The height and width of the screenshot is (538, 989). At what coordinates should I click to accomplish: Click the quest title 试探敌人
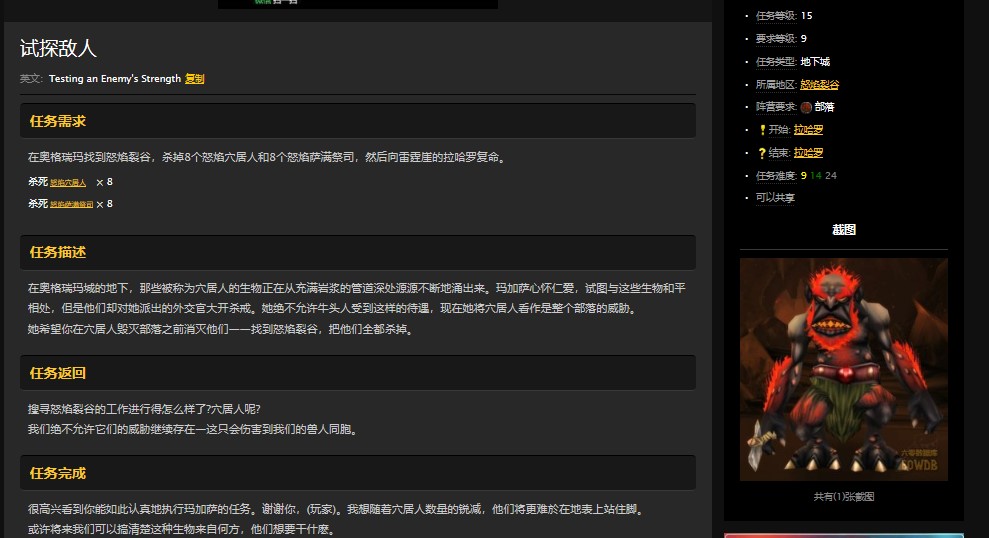58,48
